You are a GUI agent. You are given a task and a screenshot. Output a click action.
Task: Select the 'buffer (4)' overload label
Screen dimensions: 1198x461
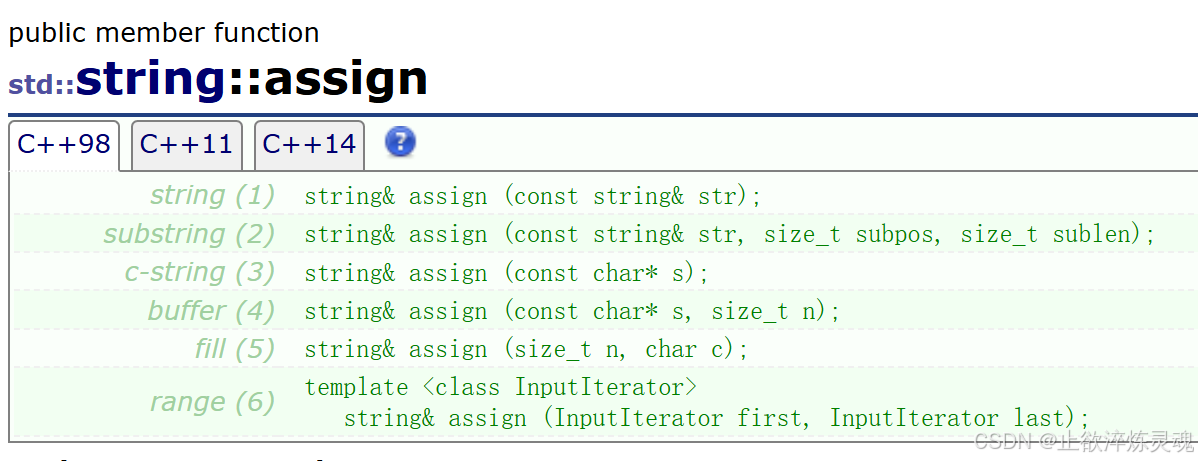point(211,310)
